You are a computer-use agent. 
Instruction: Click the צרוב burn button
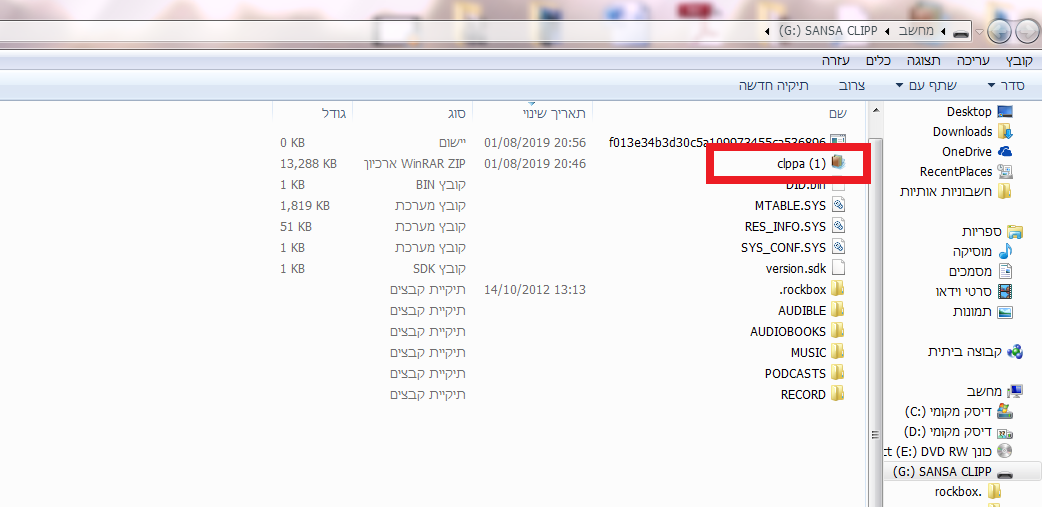tap(851, 85)
